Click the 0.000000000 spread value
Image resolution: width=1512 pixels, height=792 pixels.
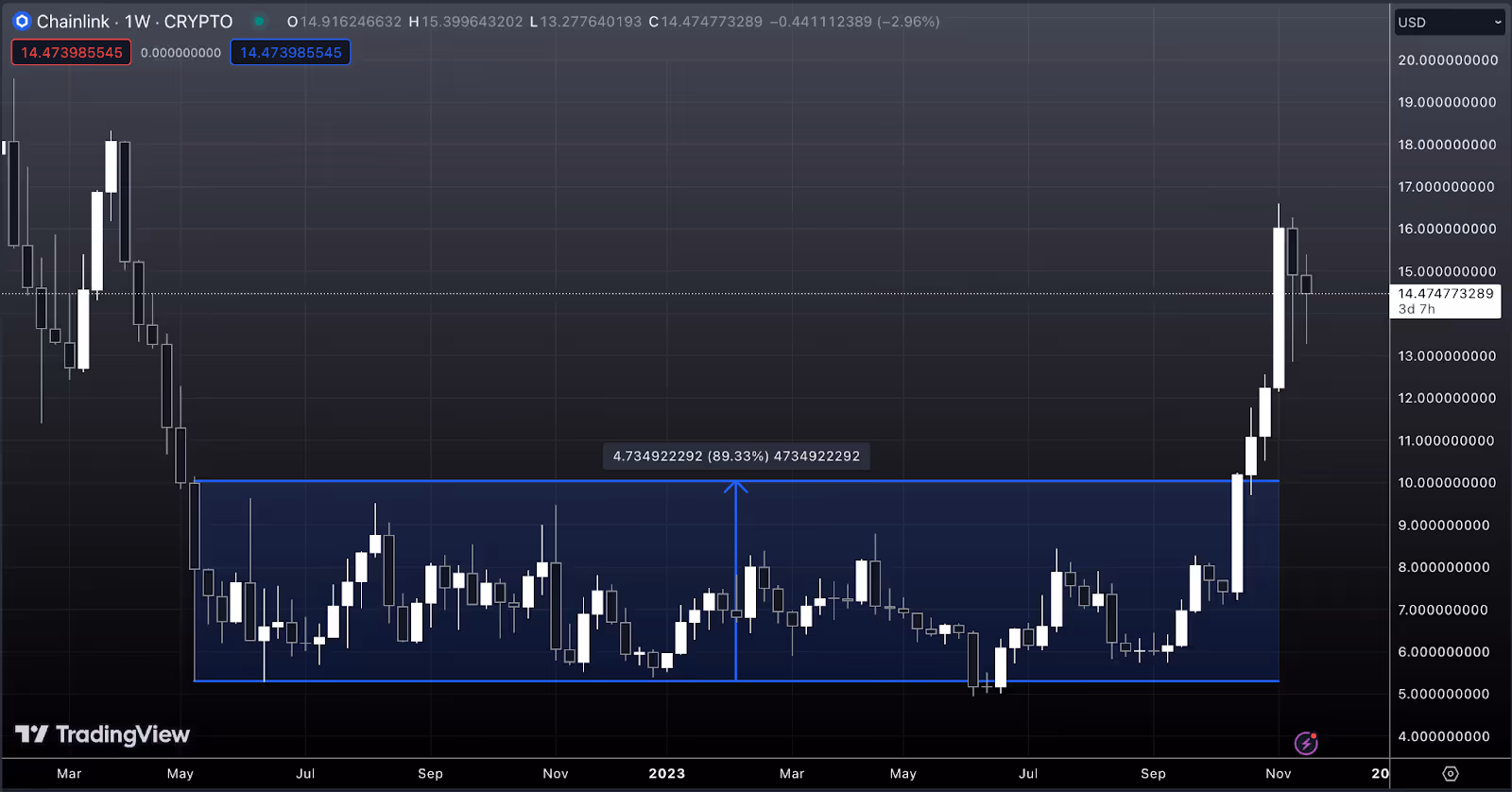(x=180, y=53)
